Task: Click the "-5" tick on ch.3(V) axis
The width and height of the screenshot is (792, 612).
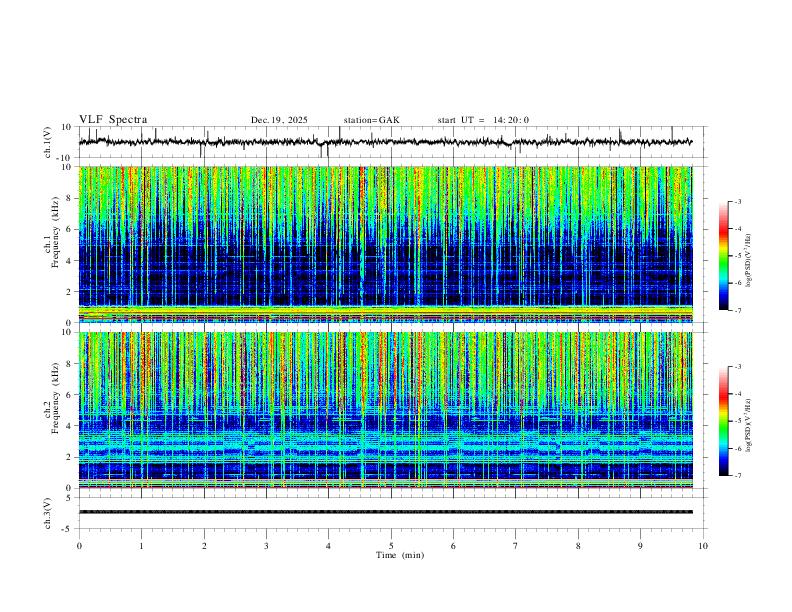Action: (68, 529)
